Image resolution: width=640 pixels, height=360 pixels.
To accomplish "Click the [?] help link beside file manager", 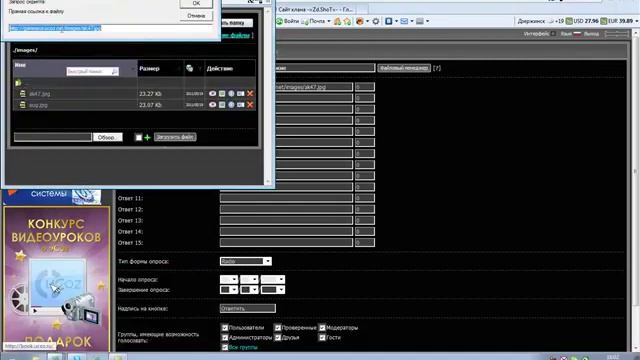I will coord(437,68).
